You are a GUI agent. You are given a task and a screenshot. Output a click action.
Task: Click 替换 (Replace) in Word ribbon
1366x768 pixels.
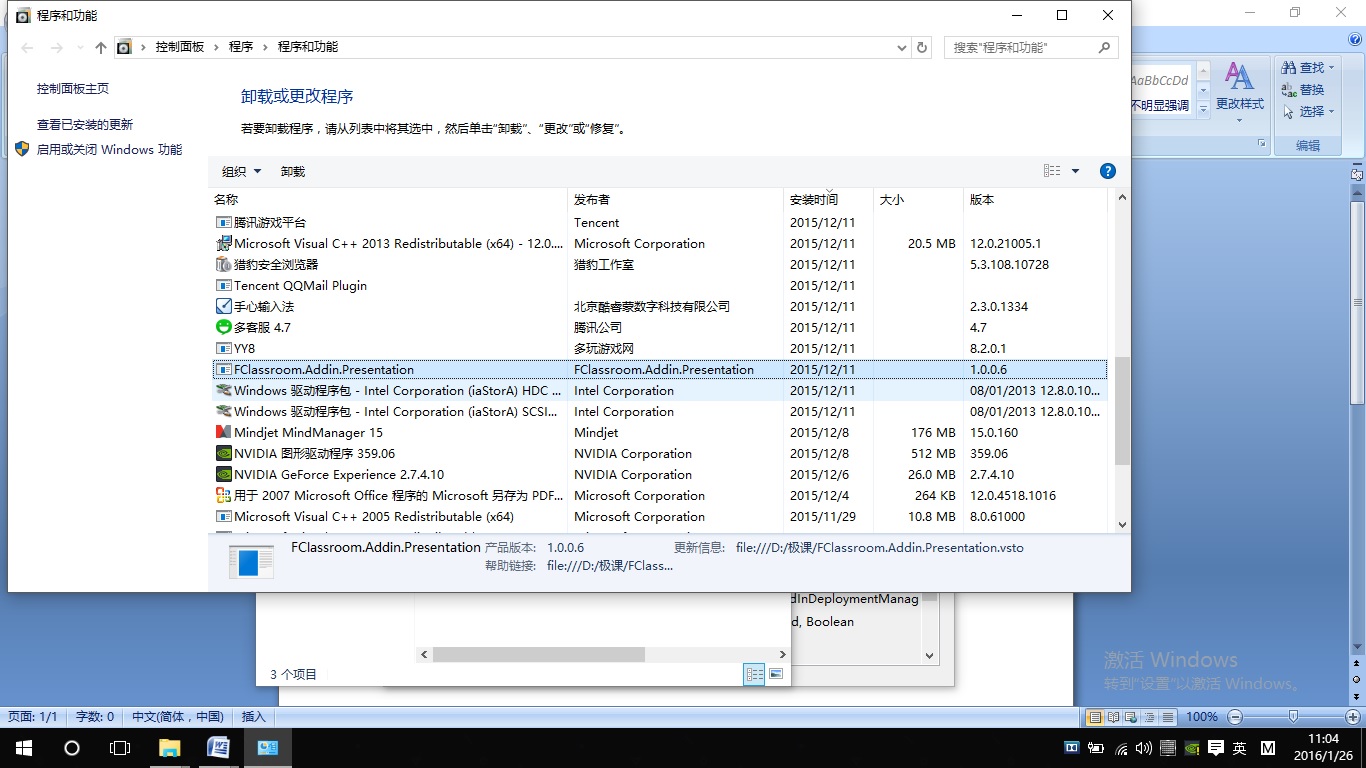(1304, 90)
